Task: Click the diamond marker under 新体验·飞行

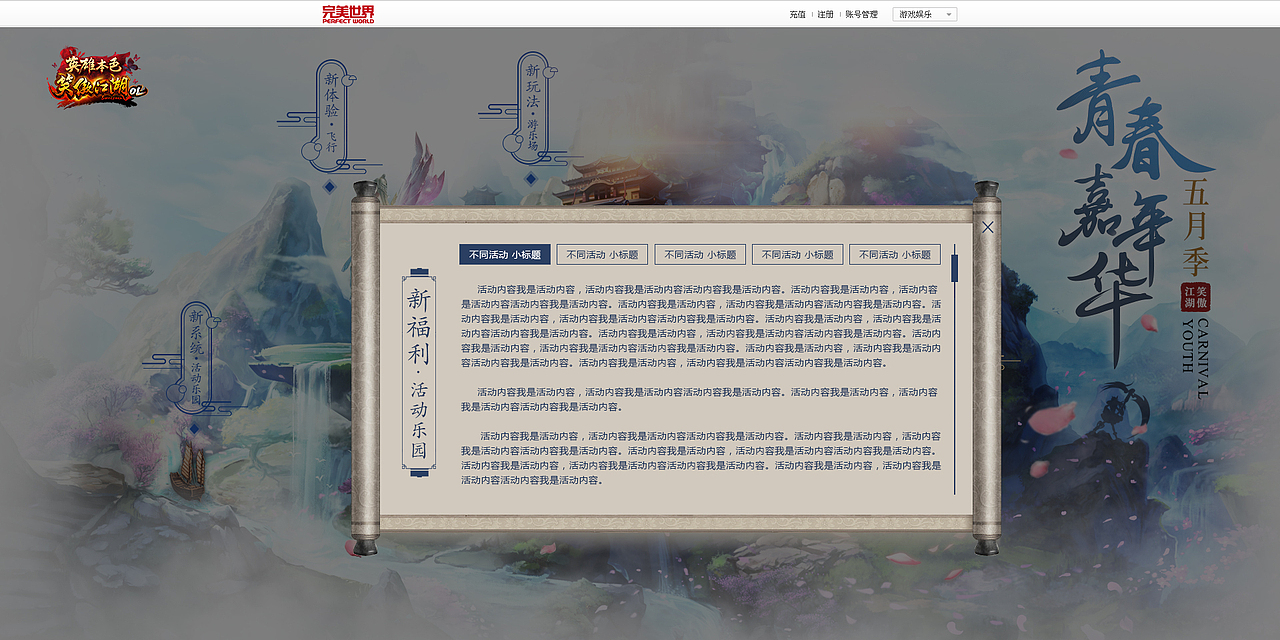Action: [x=329, y=187]
